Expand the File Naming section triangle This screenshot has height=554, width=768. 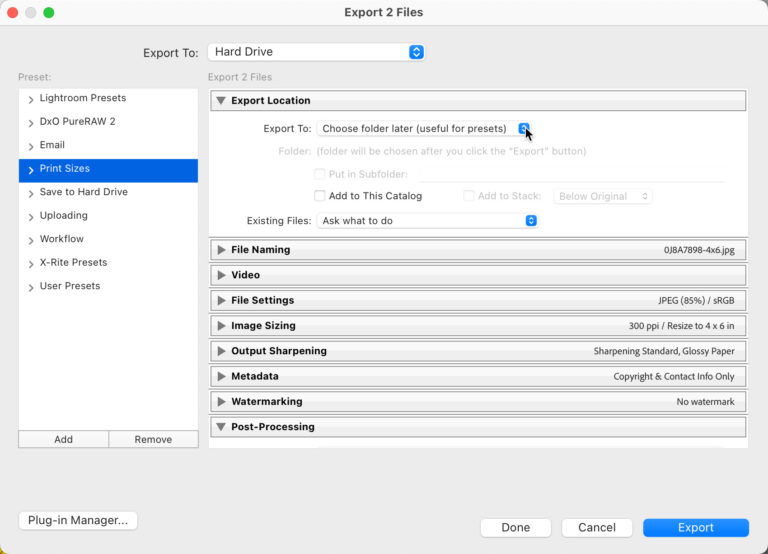(221, 250)
